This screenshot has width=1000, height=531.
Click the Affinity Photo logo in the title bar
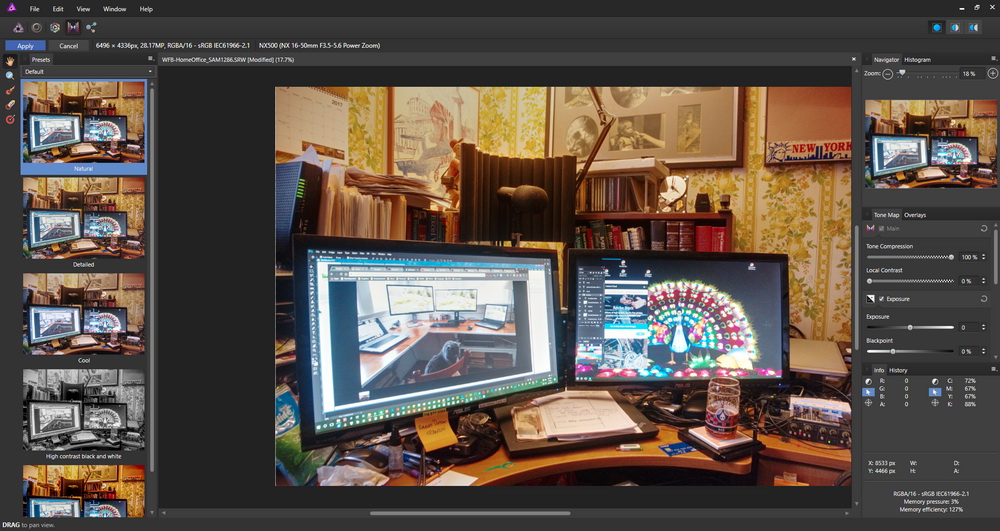tap(11, 8)
